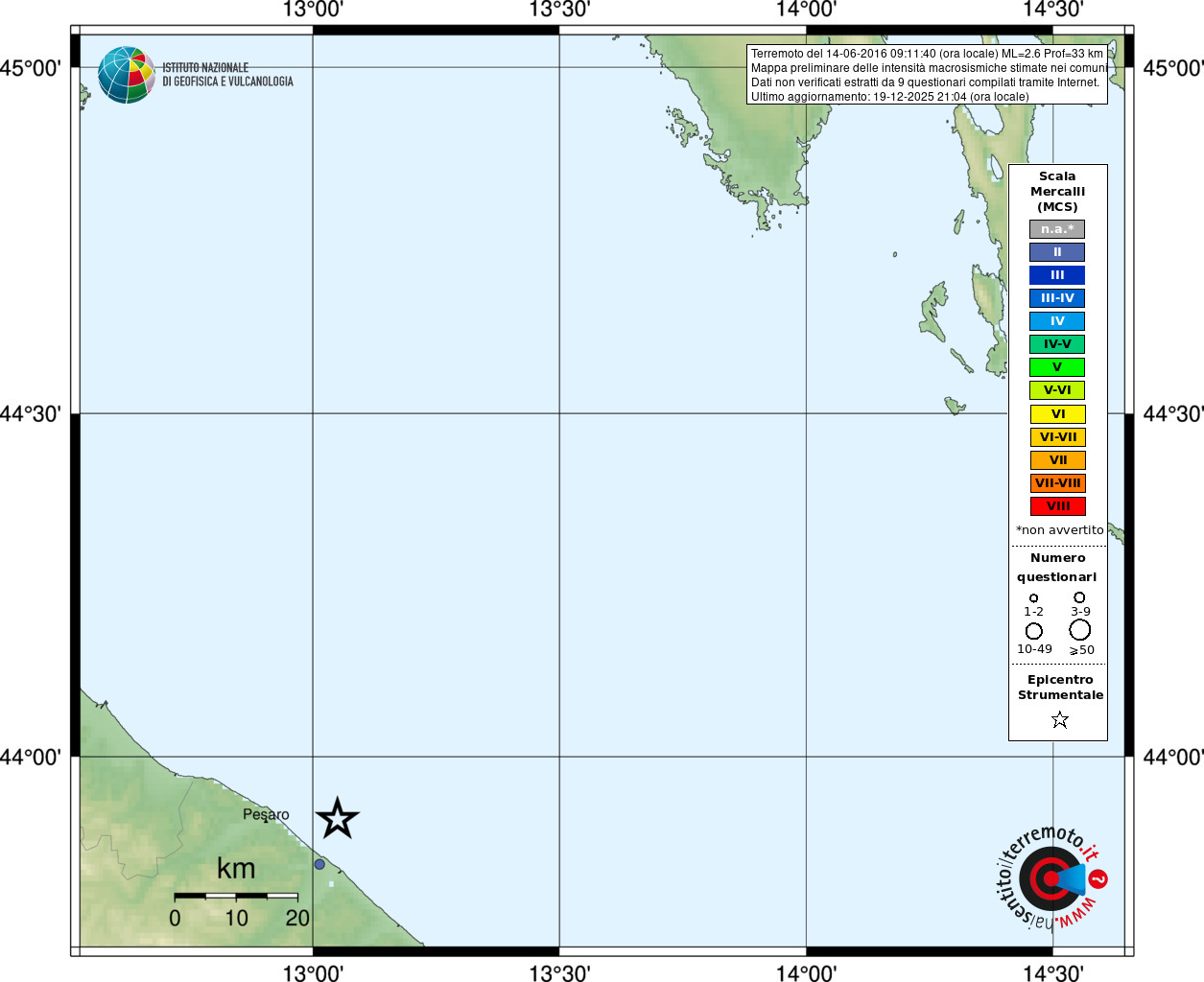Image resolution: width=1204 pixels, height=982 pixels.
Task: Click the intensity V-VI legend swatch
Action: pos(1057,390)
